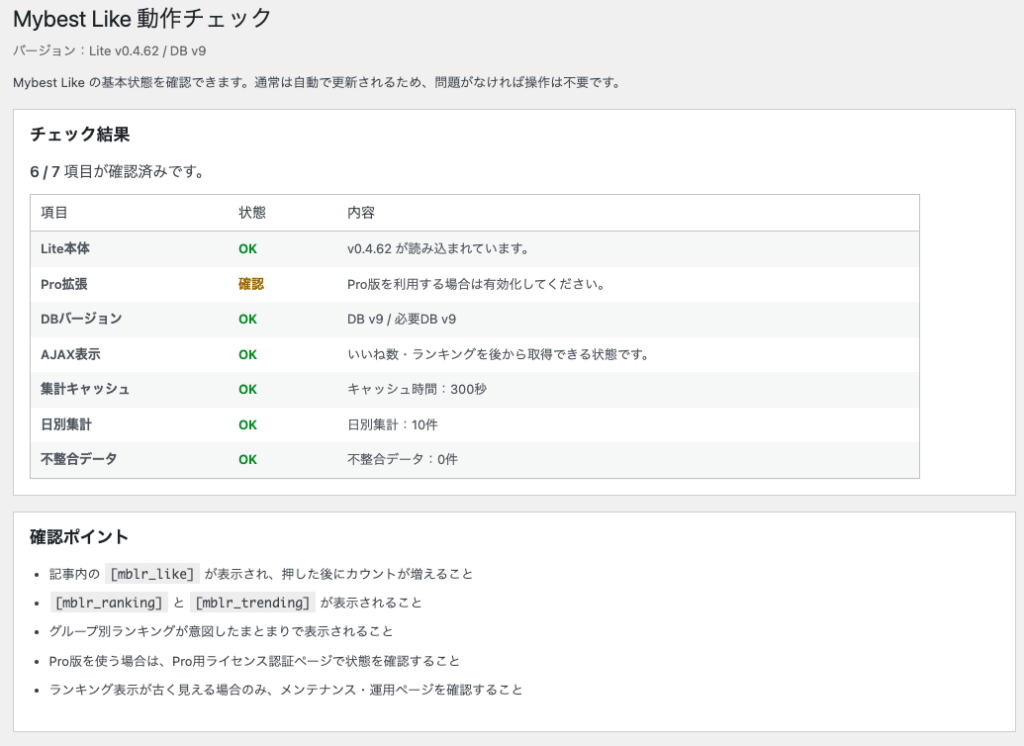Click the value キャッシュ時間：300秒
The height and width of the screenshot is (746, 1024).
(x=417, y=389)
